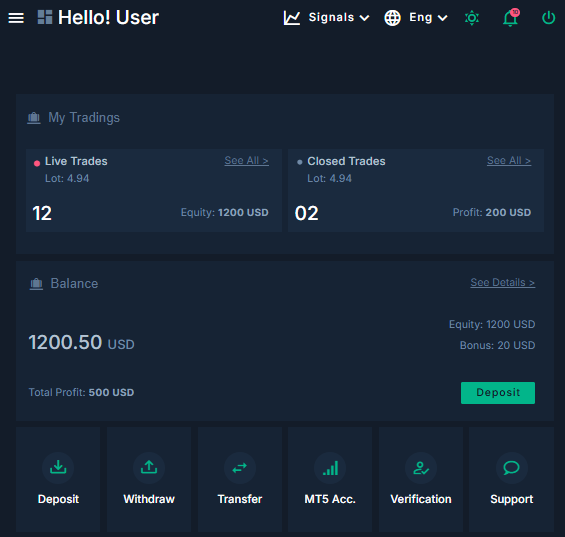
Task: See all Closed Trades
Action: click(509, 161)
